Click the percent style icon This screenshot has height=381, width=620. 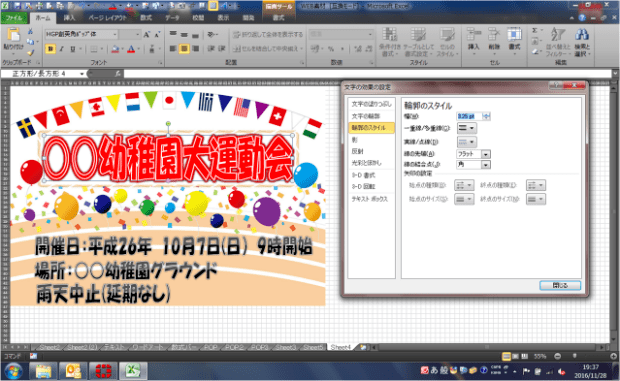331,49
